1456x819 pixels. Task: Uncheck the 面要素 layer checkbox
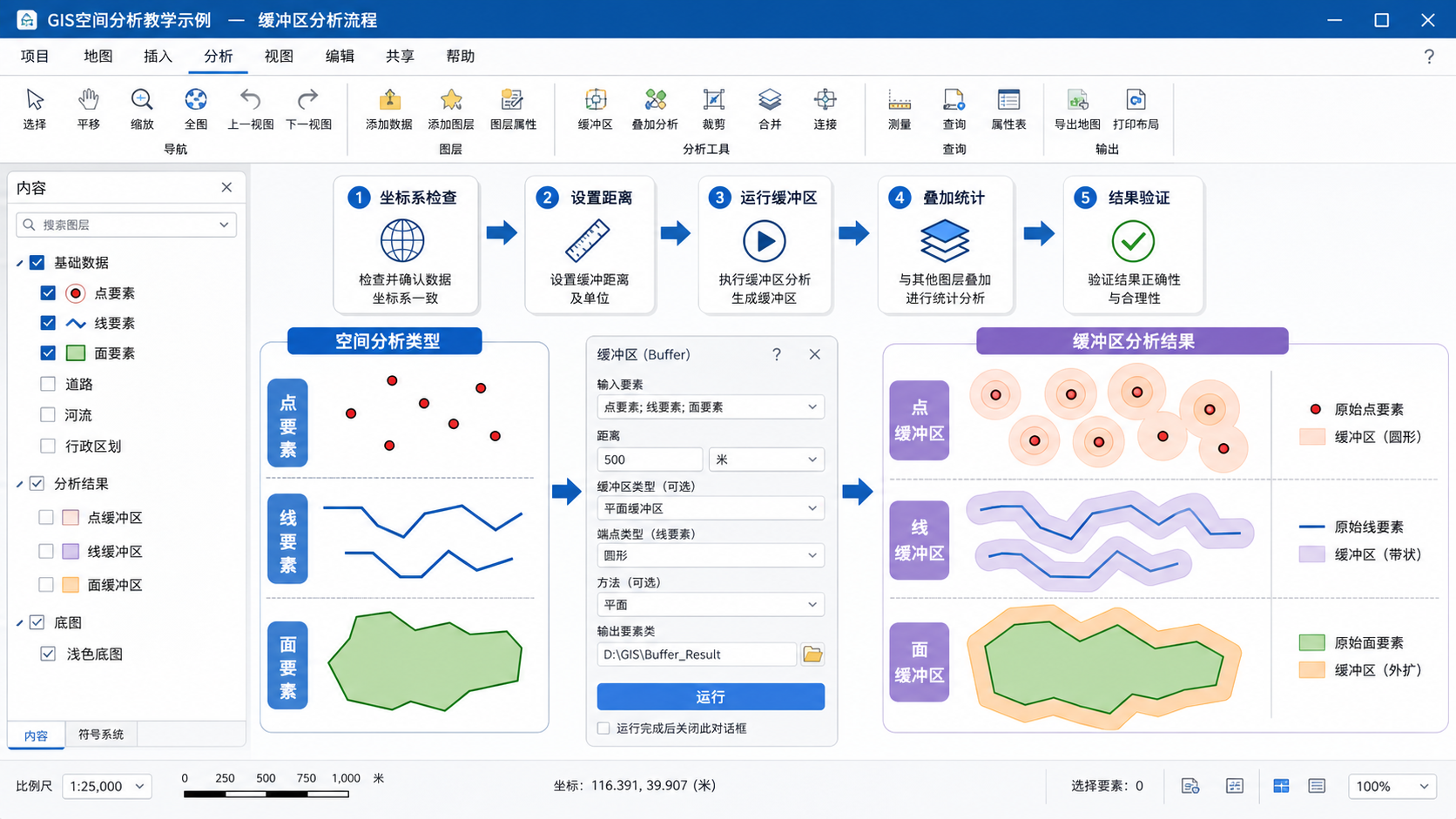coord(48,352)
